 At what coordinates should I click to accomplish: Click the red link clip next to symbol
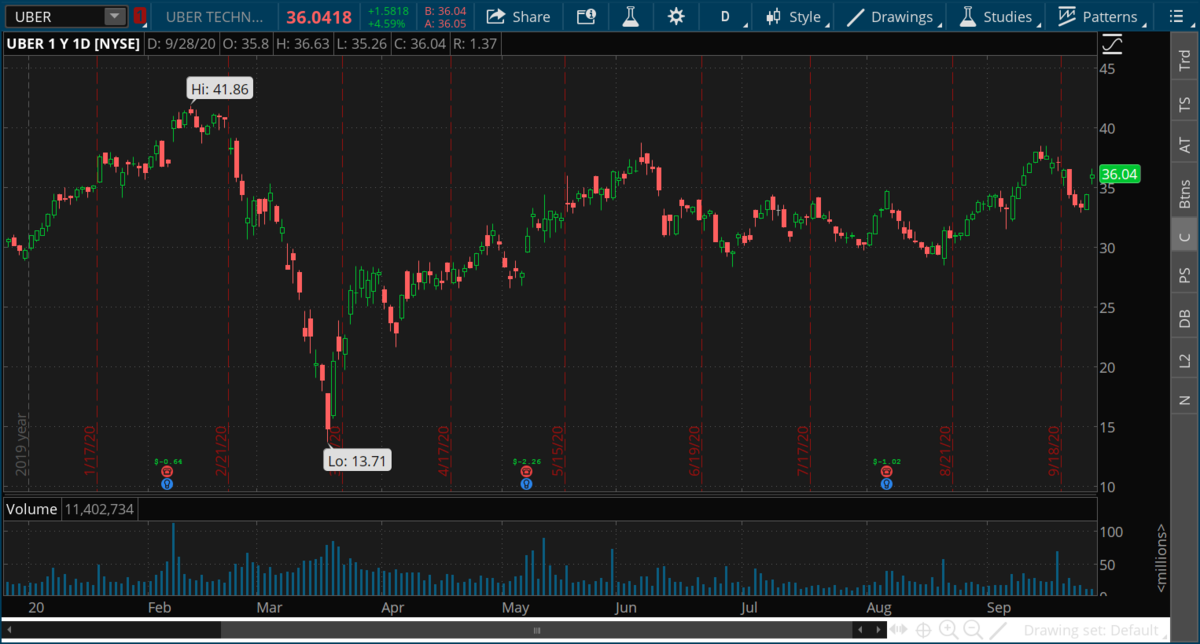(x=140, y=17)
